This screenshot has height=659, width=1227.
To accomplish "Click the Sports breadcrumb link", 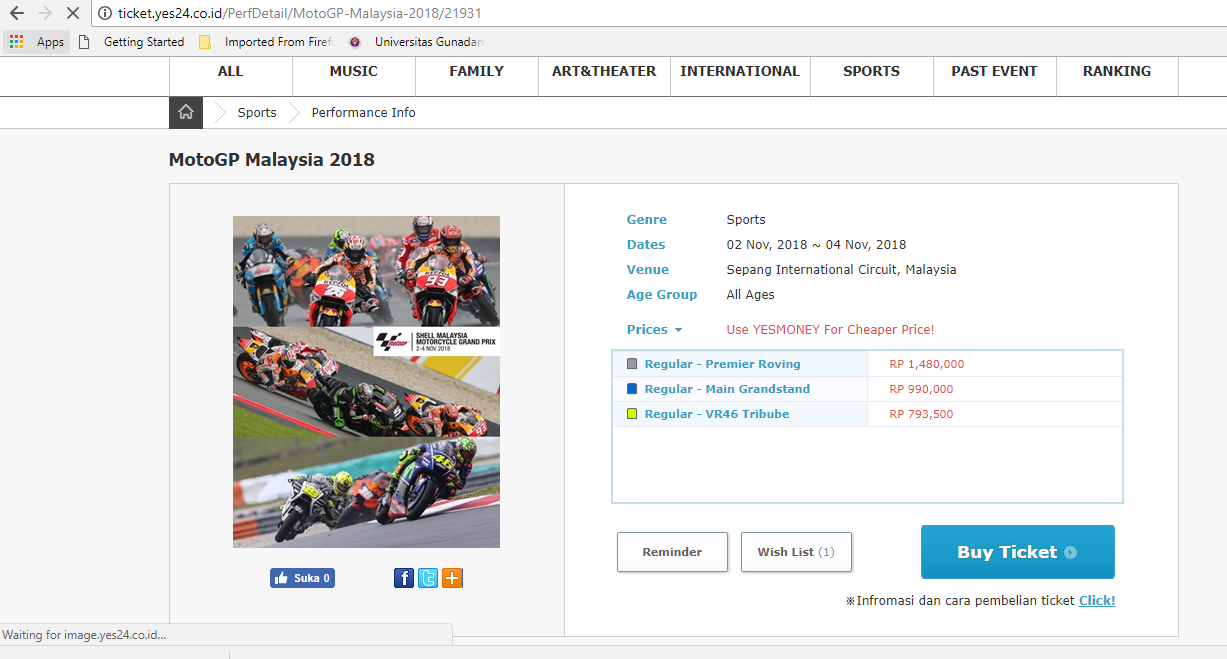I will tap(257, 113).
